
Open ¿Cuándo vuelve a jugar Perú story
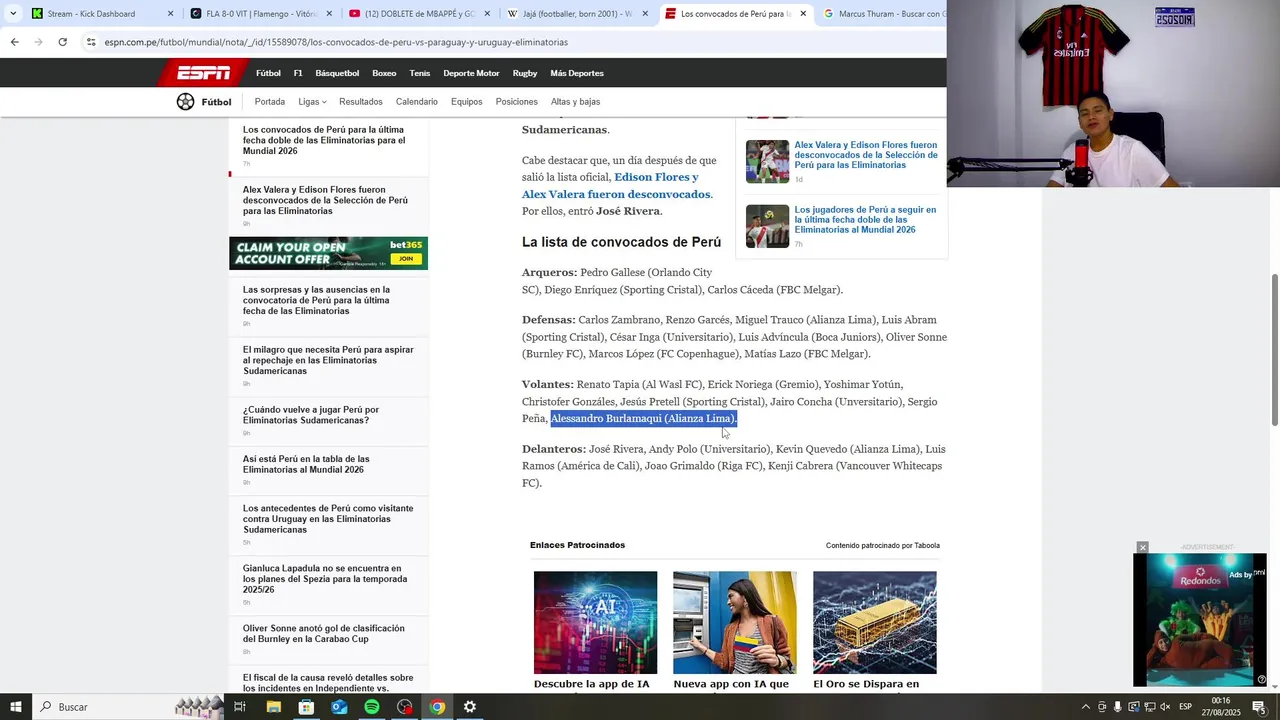311,415
